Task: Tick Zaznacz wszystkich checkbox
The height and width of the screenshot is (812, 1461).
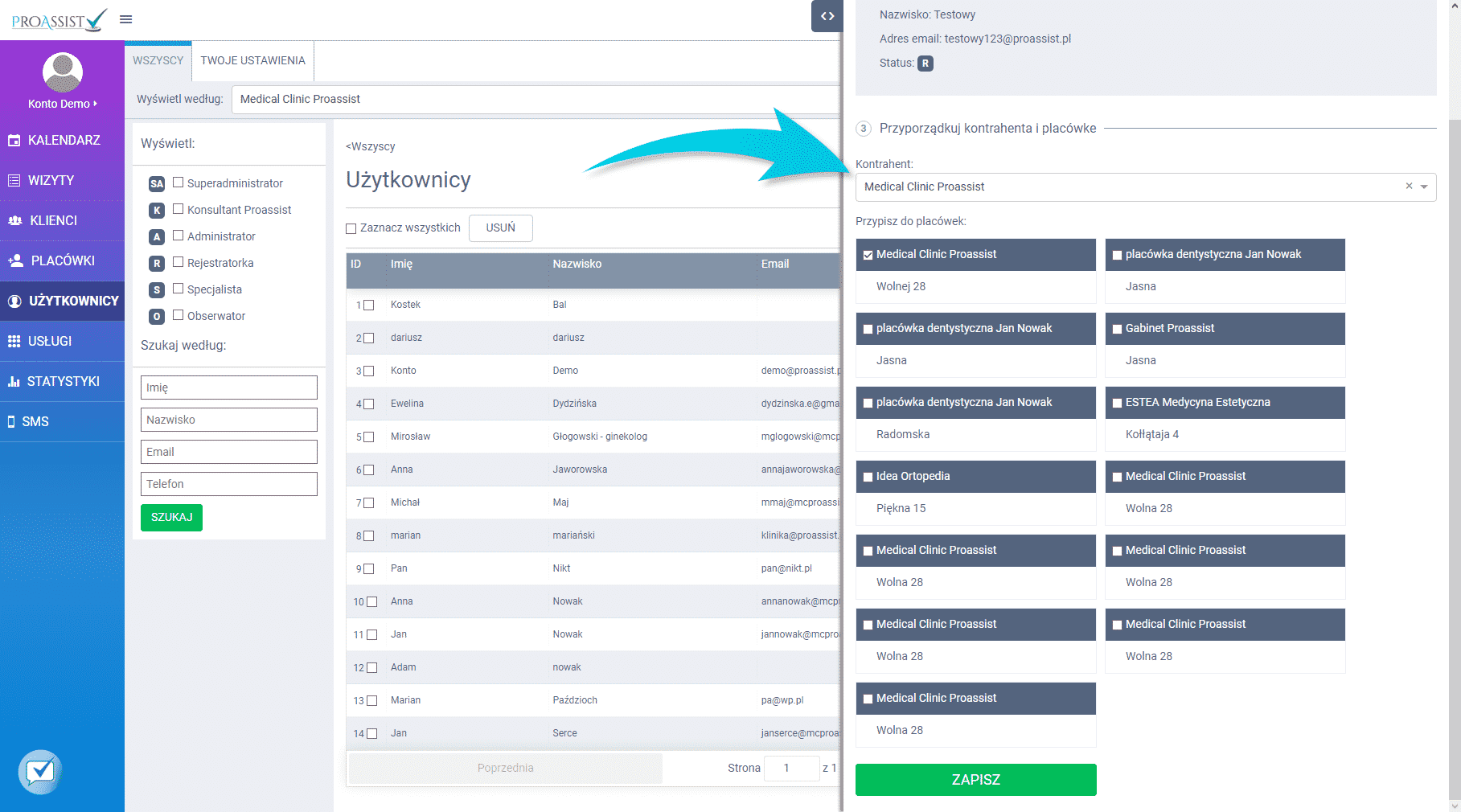Action: [x=351, y=228]
